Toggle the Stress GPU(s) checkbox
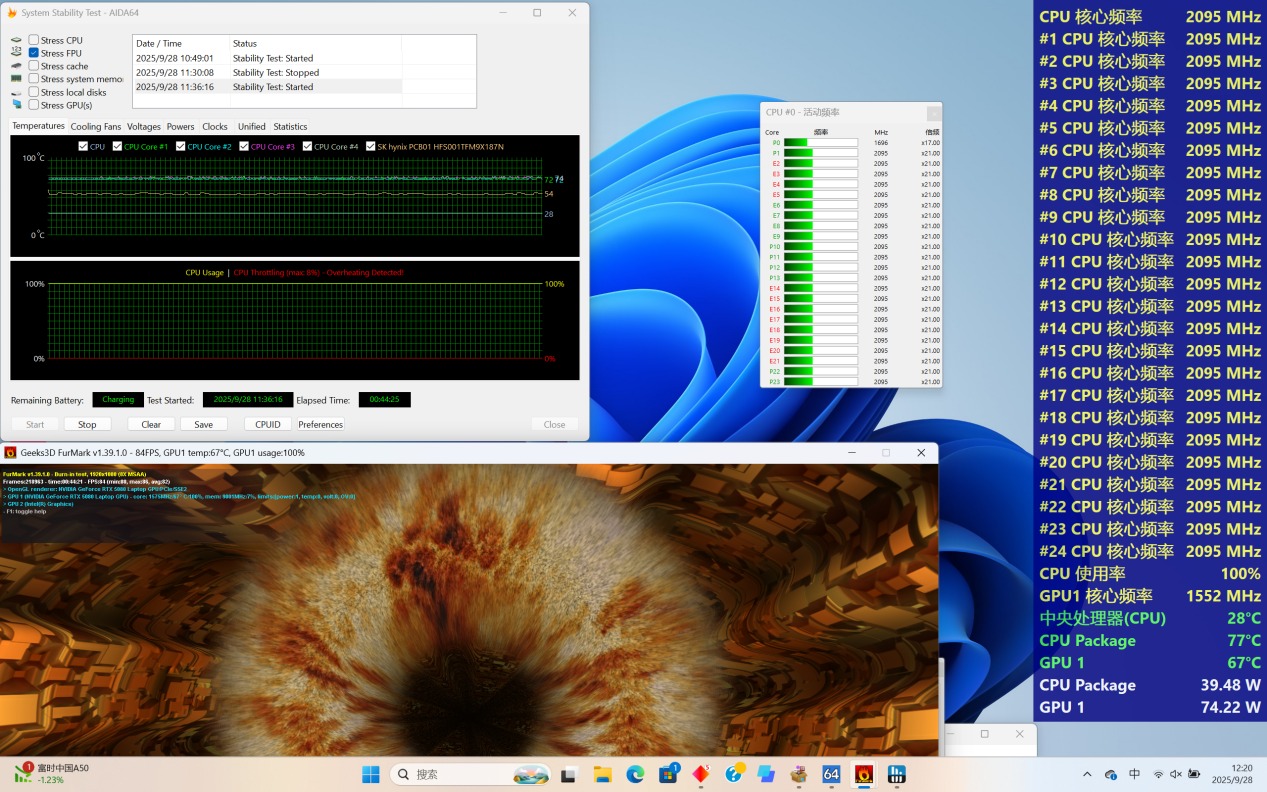This screenshot has height=792, width=1267. 34,105
